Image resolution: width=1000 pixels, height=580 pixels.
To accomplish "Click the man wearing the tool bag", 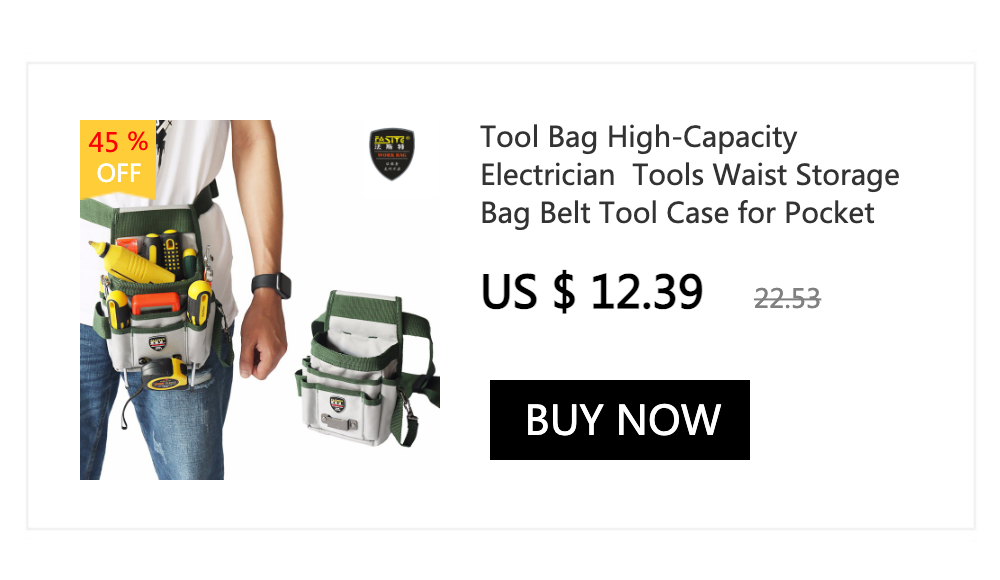I will (185, 299).
